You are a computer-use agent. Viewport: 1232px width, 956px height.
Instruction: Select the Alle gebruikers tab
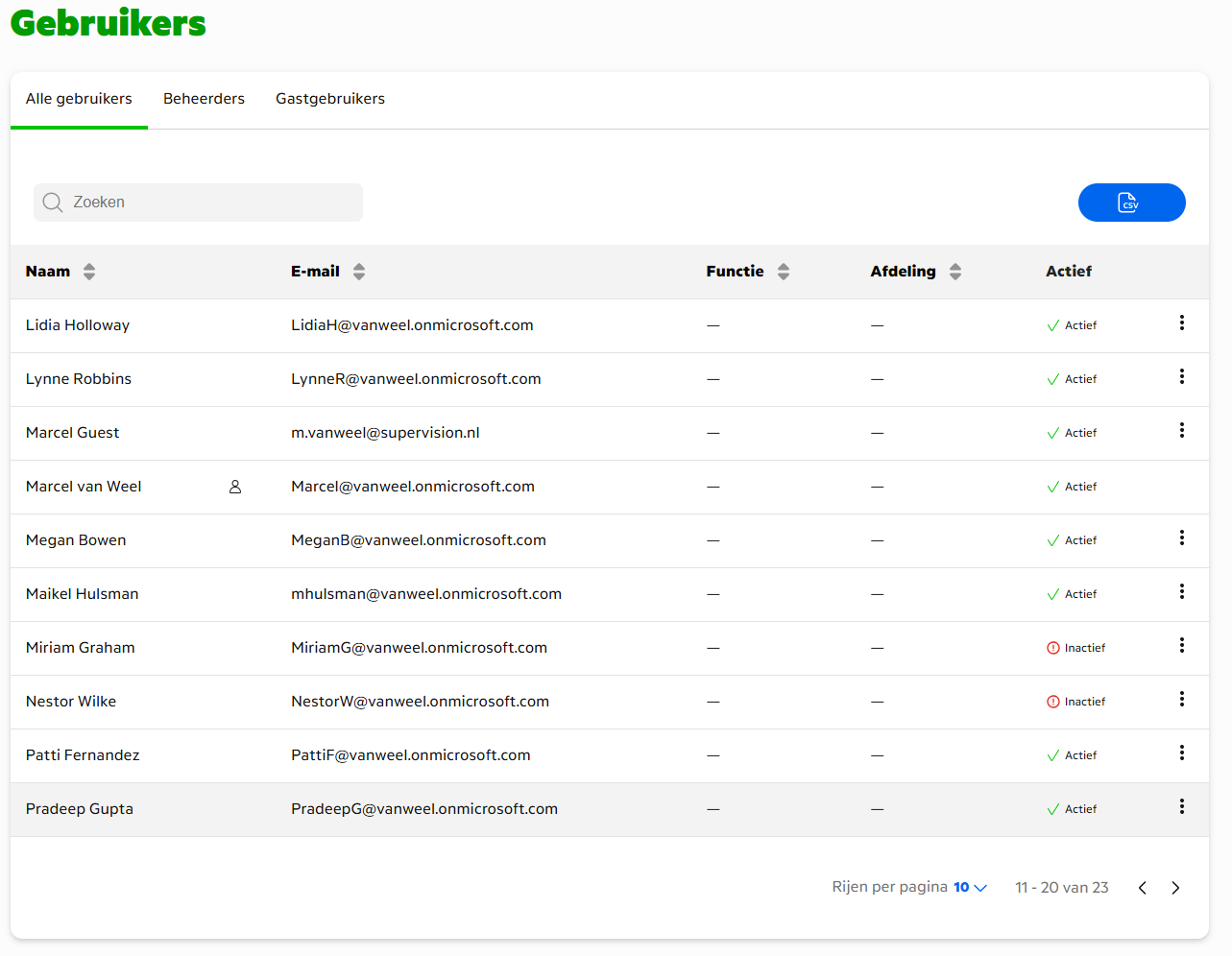(79, 99)
